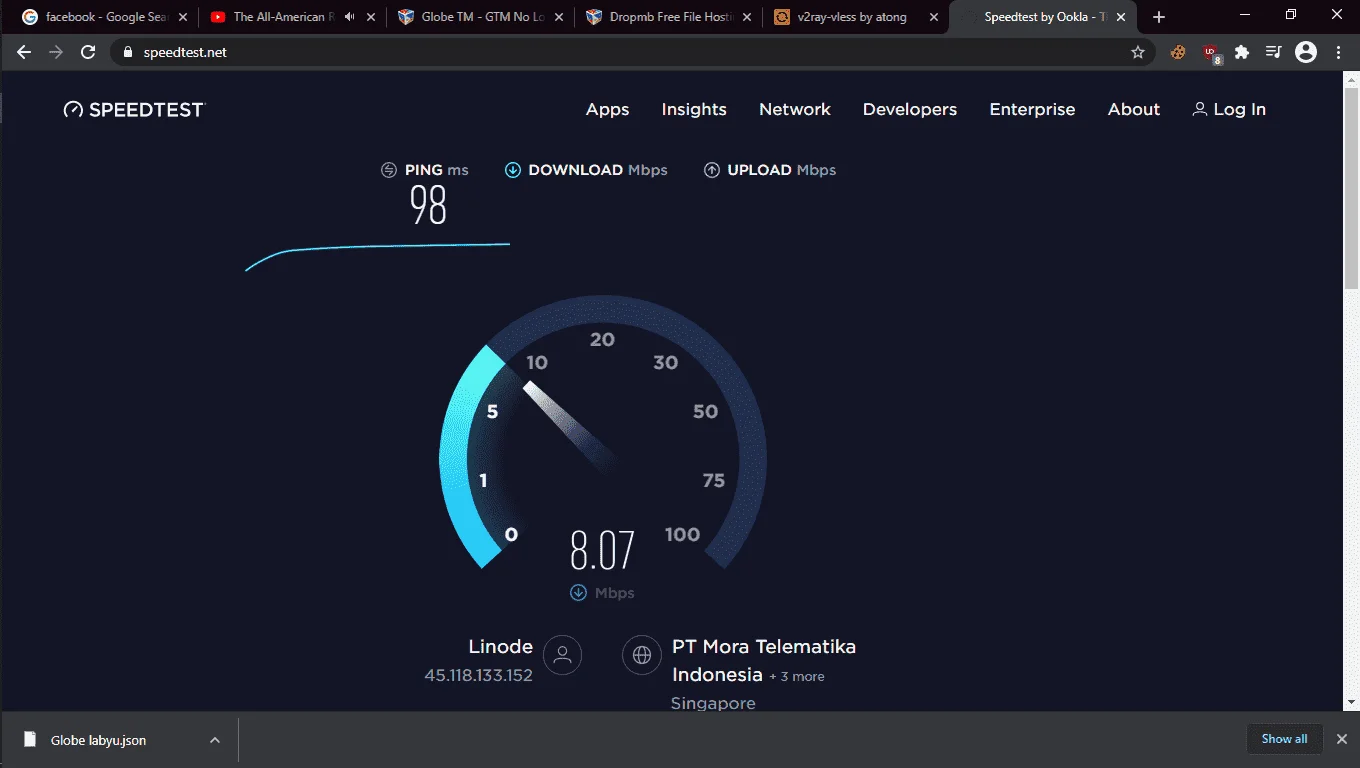Click the ping value 98
Viewport: 1360px width, 768px height.
click(428, 205)
